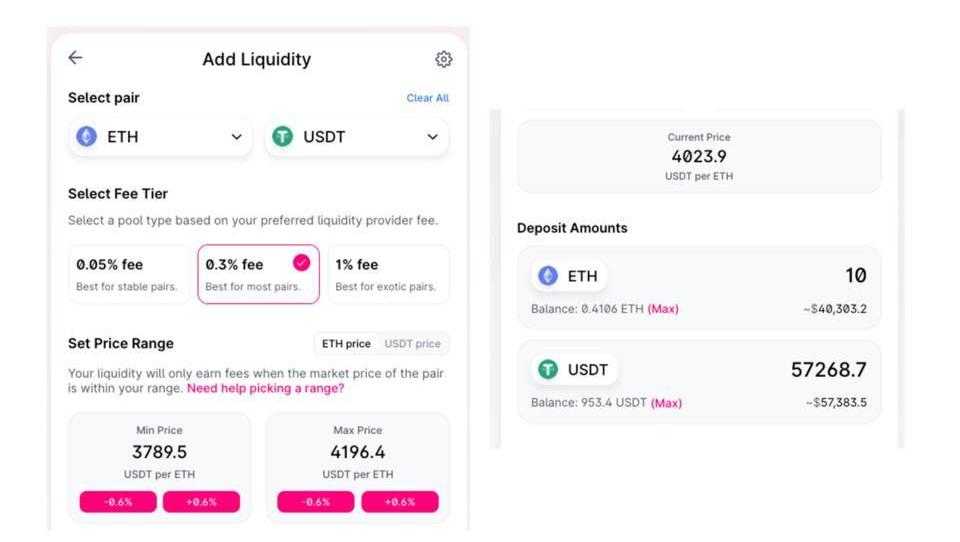The width and height of the screenshot is (960, 542).
Task: Click the Clear All link
Action: [x=427, y=98]
